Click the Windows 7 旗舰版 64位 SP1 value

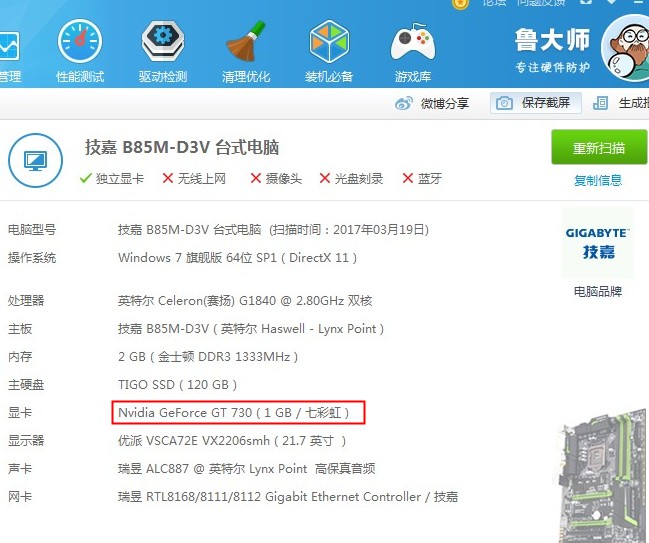[238, 258]
